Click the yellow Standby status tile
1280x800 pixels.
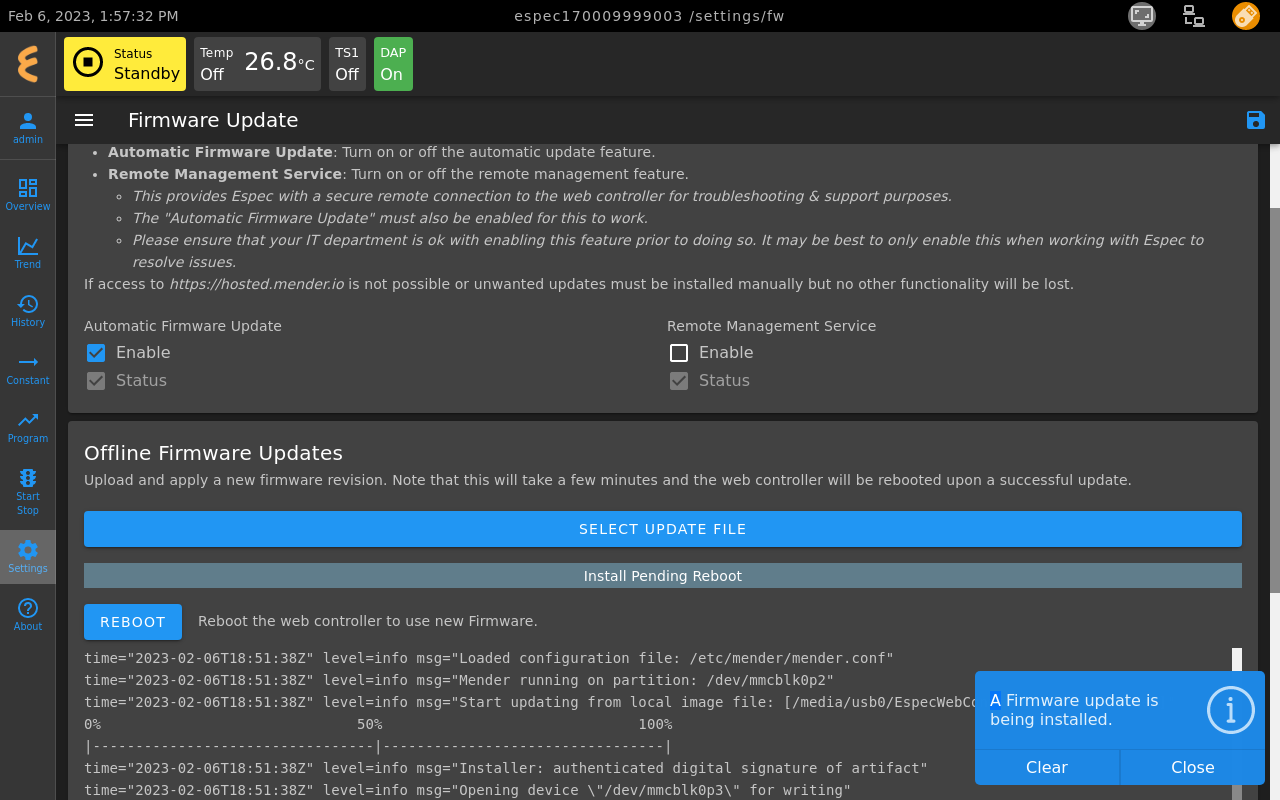pos(125,64)
